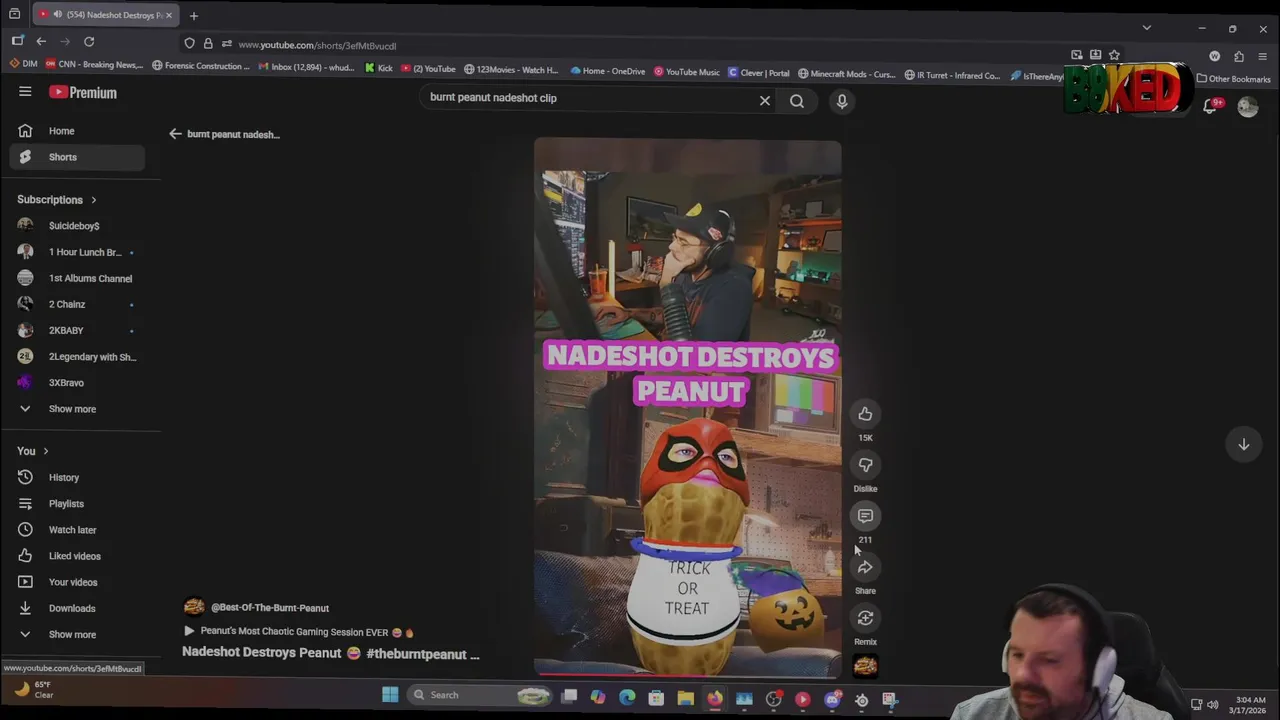Open the comments (211)
1280x720 pixels.
(865, 516)
